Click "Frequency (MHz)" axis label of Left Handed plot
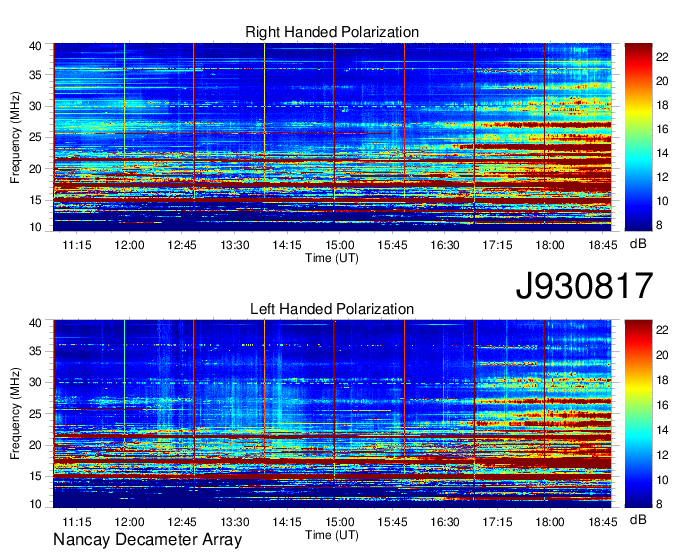This screenshot has height=552, width=680. coord(15,414)
